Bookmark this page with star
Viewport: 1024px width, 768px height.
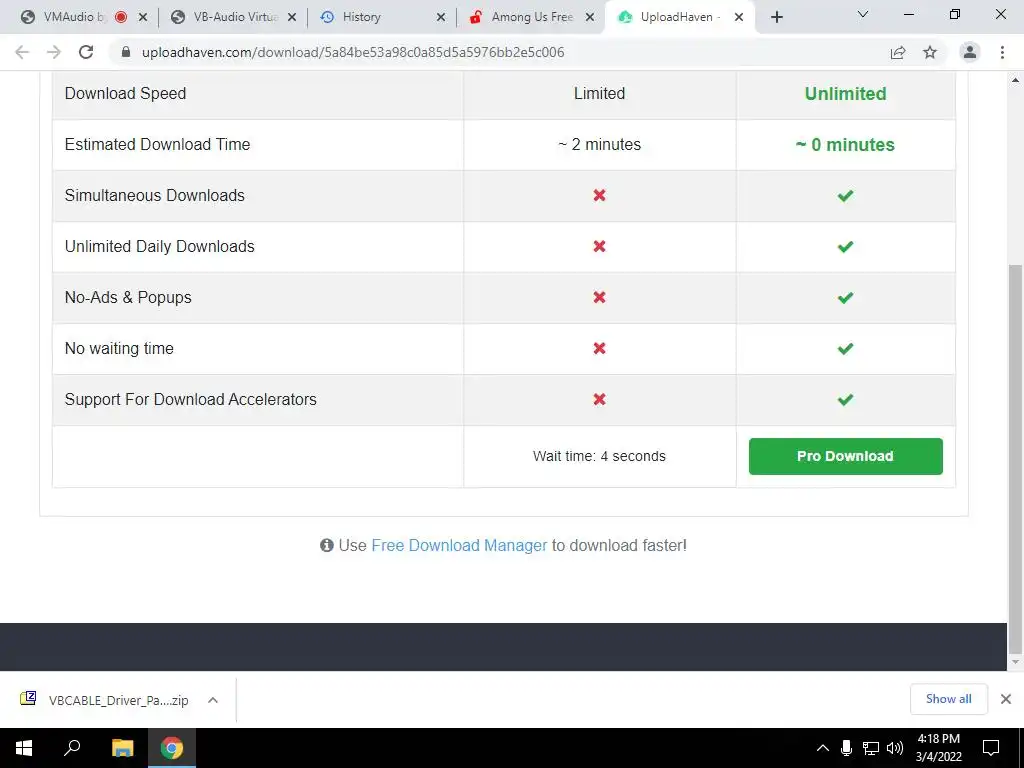point(930,52)
